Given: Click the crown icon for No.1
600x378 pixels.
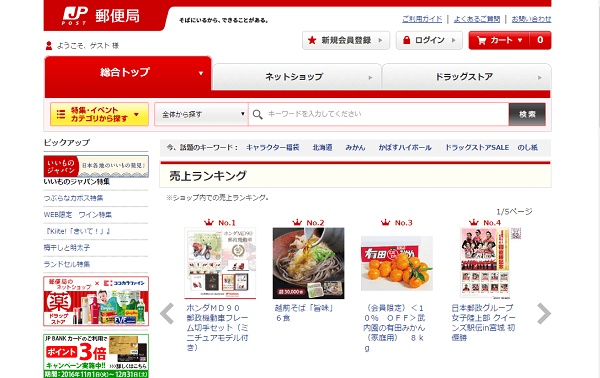Looking at the screenshot, I should (209, 222).
